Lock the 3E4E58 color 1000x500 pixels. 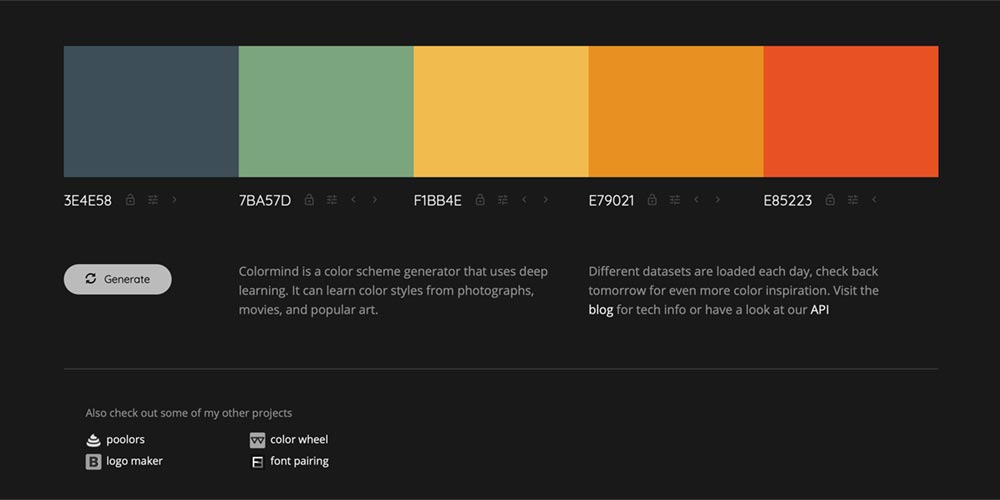130,200
